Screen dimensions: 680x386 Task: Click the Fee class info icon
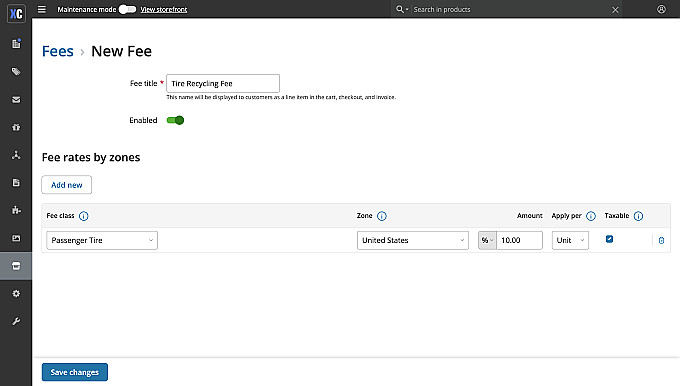[84, 216]
